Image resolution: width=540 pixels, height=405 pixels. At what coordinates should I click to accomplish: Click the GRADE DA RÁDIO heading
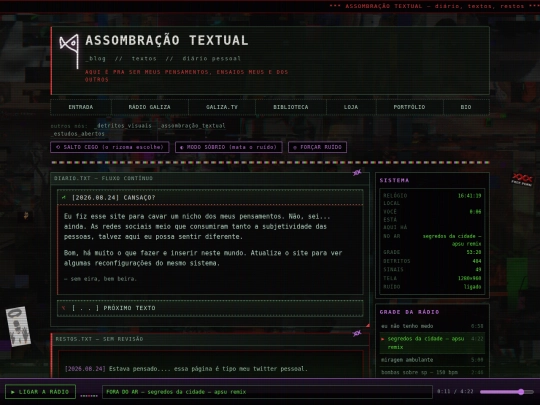click(x=409, y=312)
